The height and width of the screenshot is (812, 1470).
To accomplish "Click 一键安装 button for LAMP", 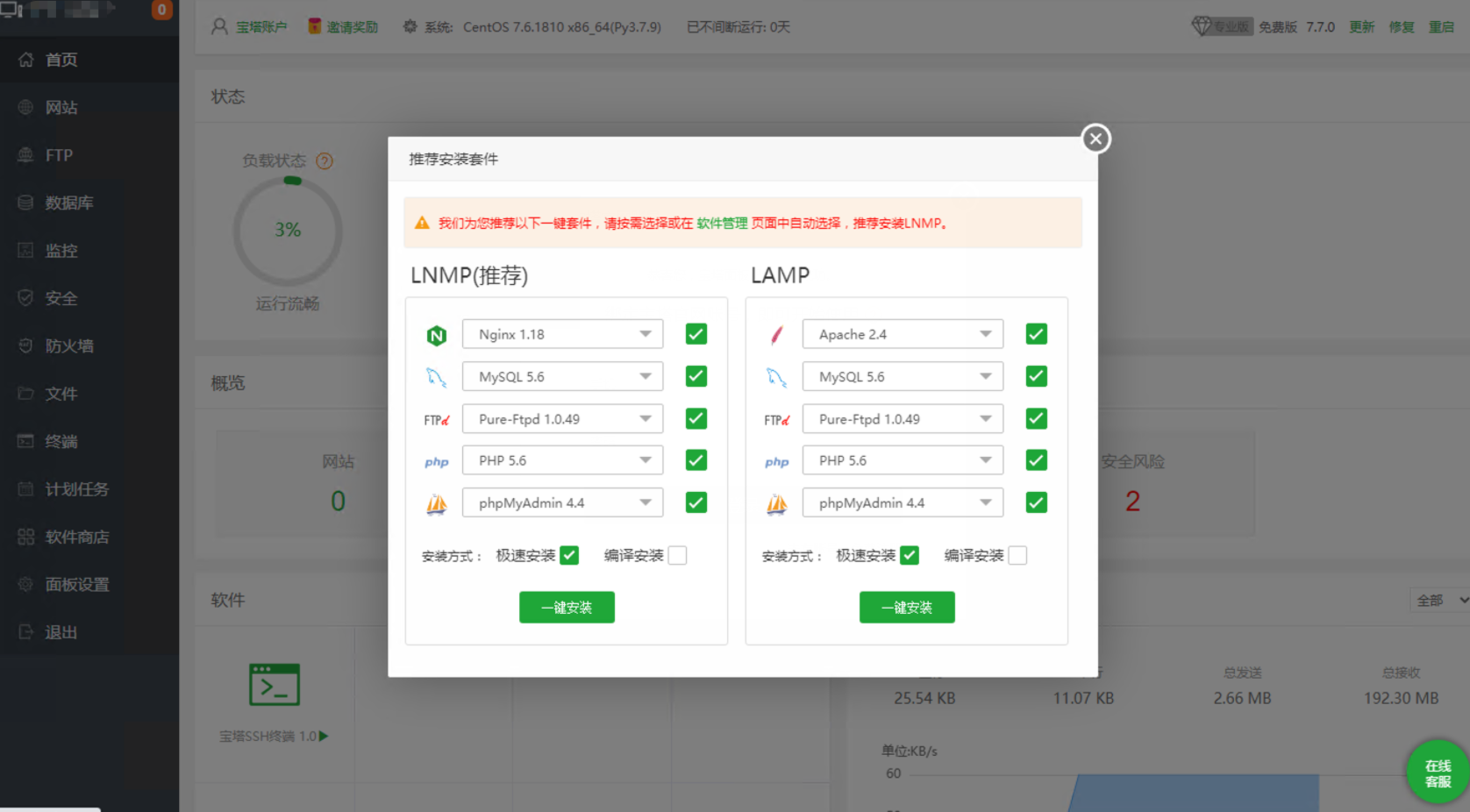I will click(907, 607).
